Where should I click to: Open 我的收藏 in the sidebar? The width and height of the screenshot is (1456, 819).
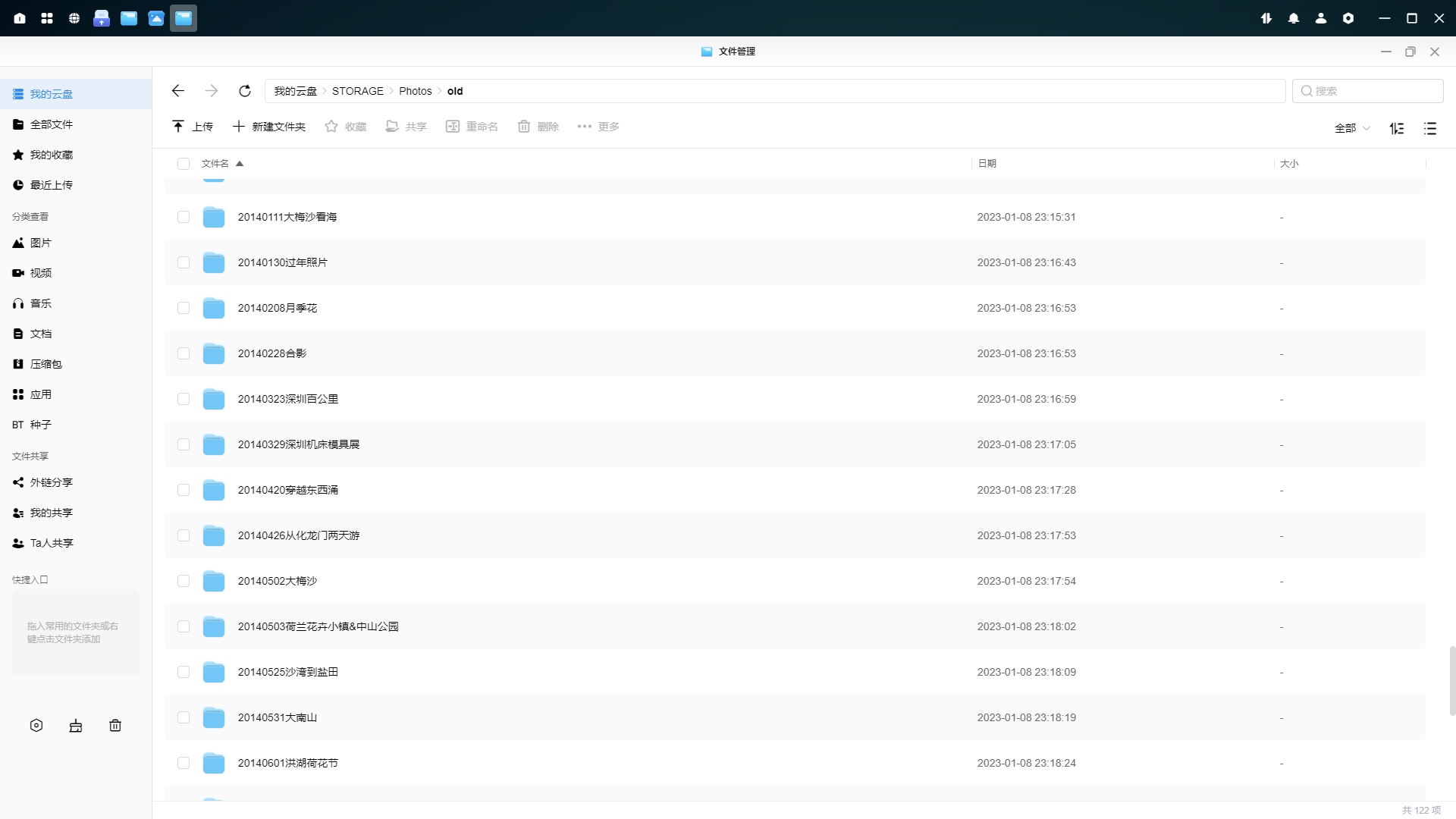coord(51,155)
